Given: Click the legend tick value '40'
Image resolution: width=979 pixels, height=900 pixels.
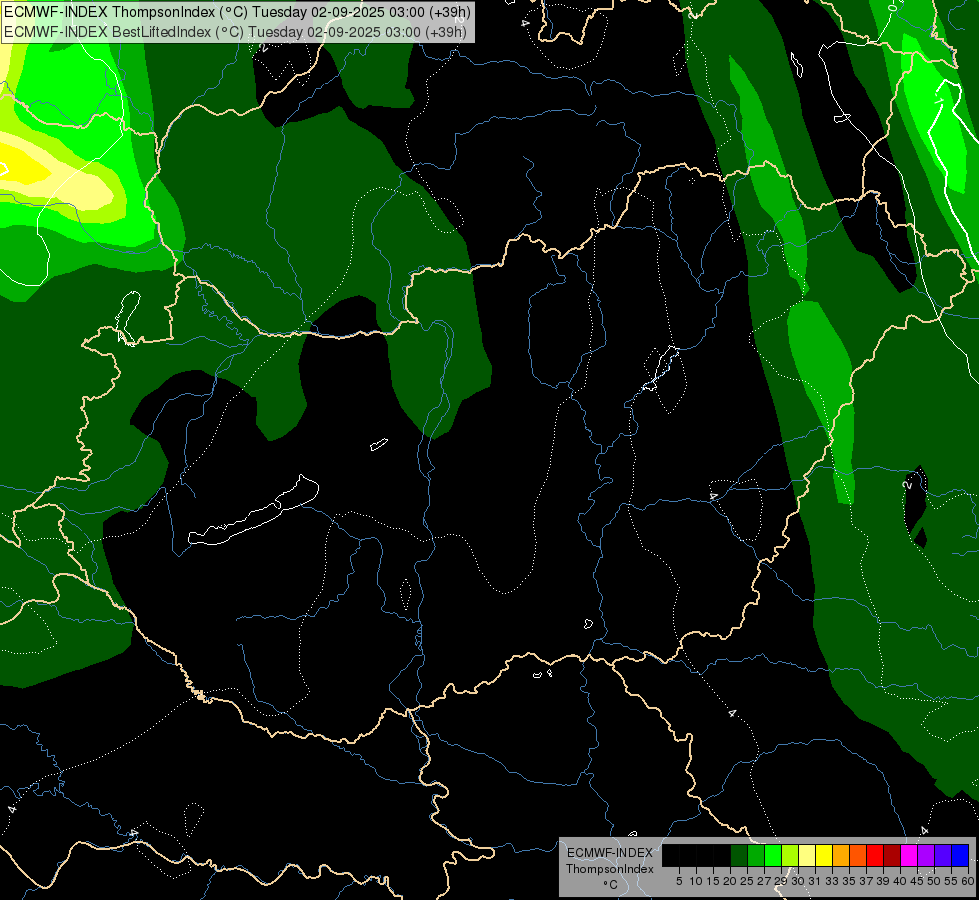Looking at the screenshot, I should click(x=900, y=881).
